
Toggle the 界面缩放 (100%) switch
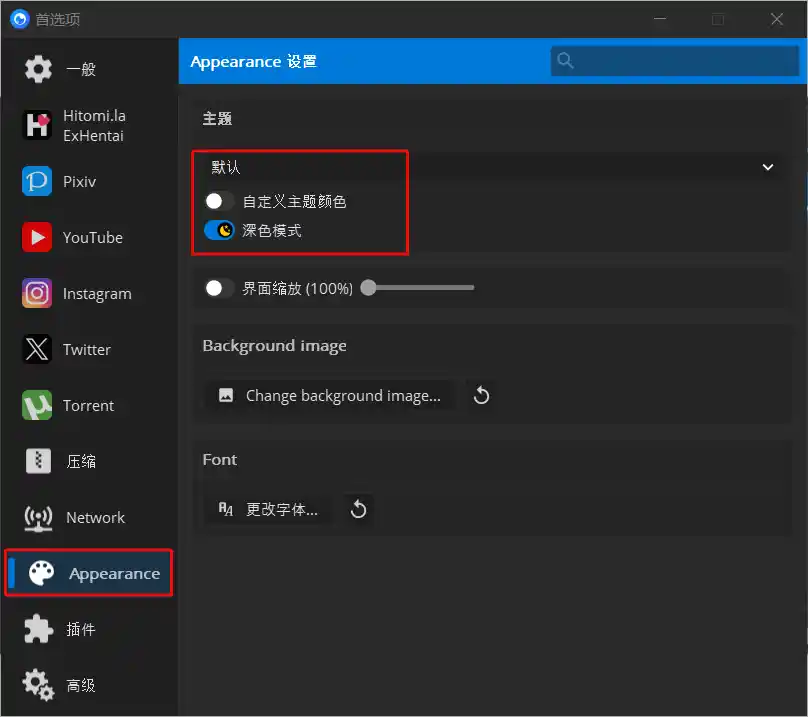(x=219, y=288)
